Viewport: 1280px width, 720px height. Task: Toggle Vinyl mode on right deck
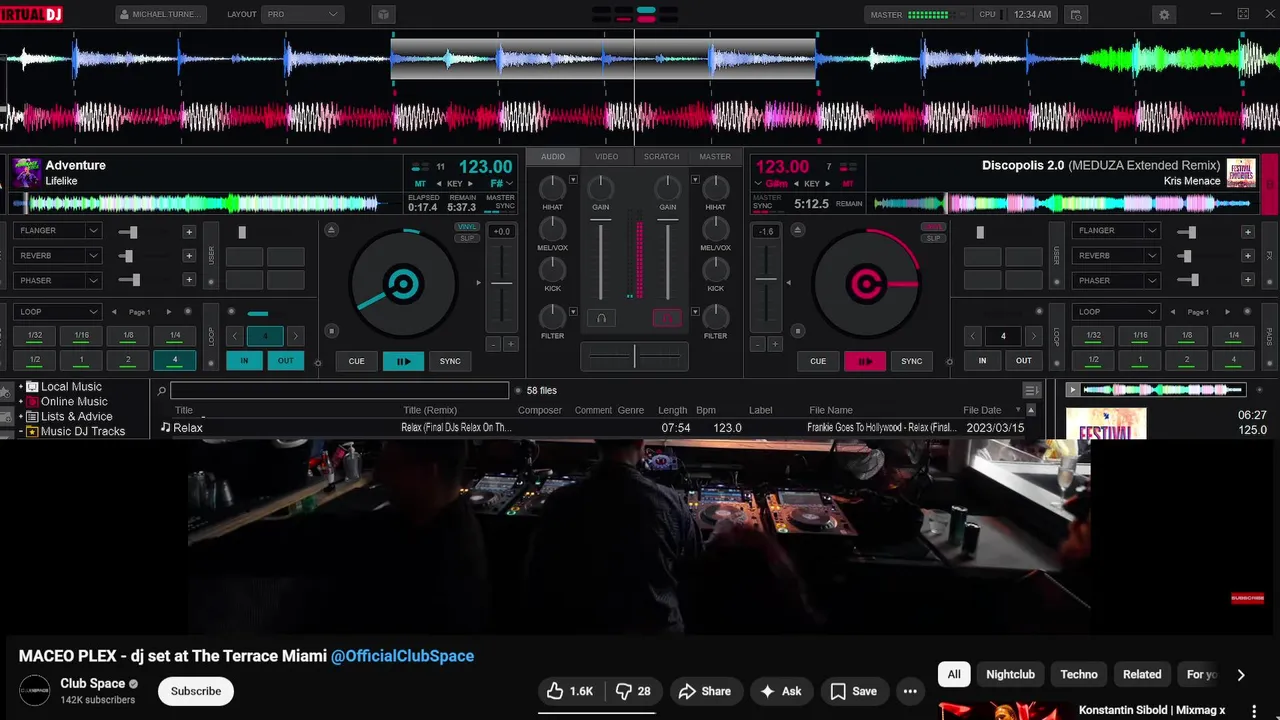click(x=934, y=227)
